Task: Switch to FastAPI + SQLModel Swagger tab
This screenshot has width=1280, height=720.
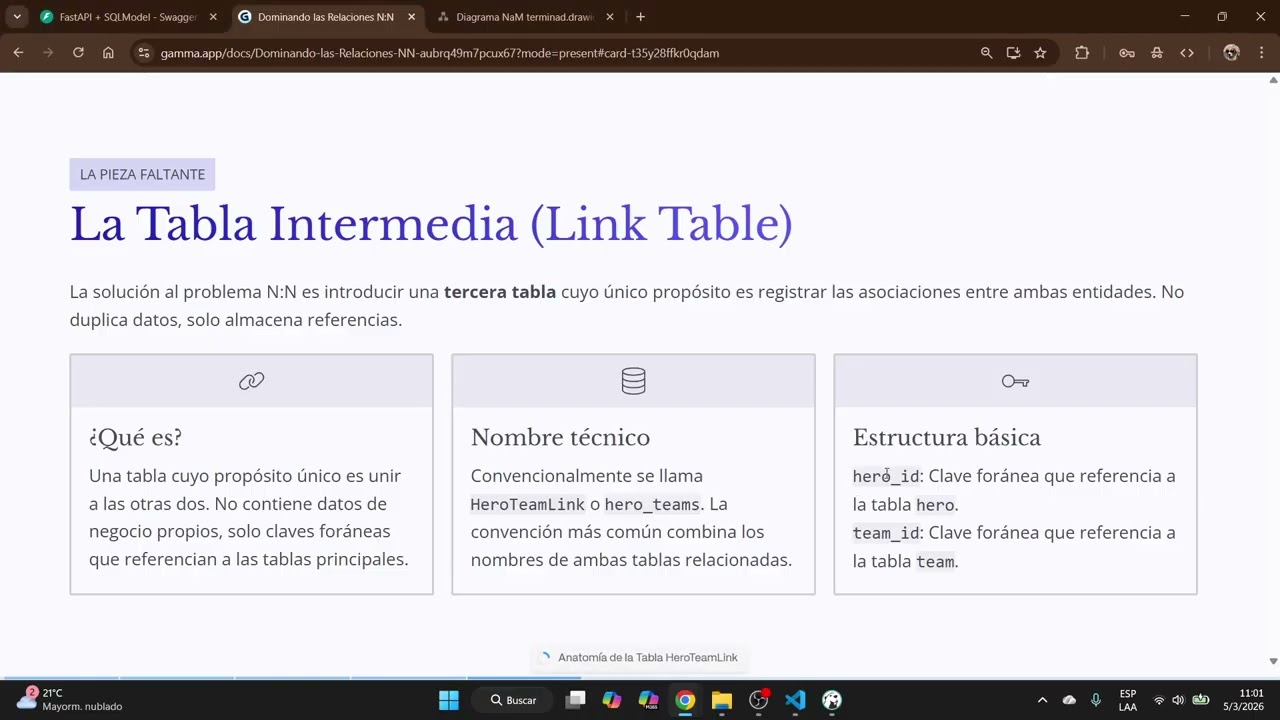Action: click(128, 17)
